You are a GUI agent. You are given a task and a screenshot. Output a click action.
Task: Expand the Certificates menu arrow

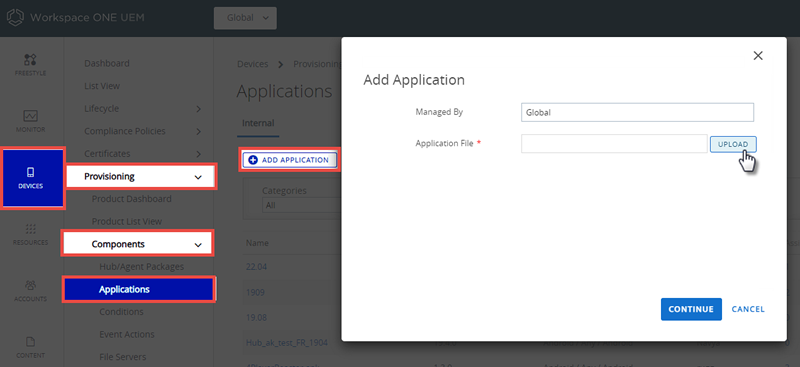(198, 154)
